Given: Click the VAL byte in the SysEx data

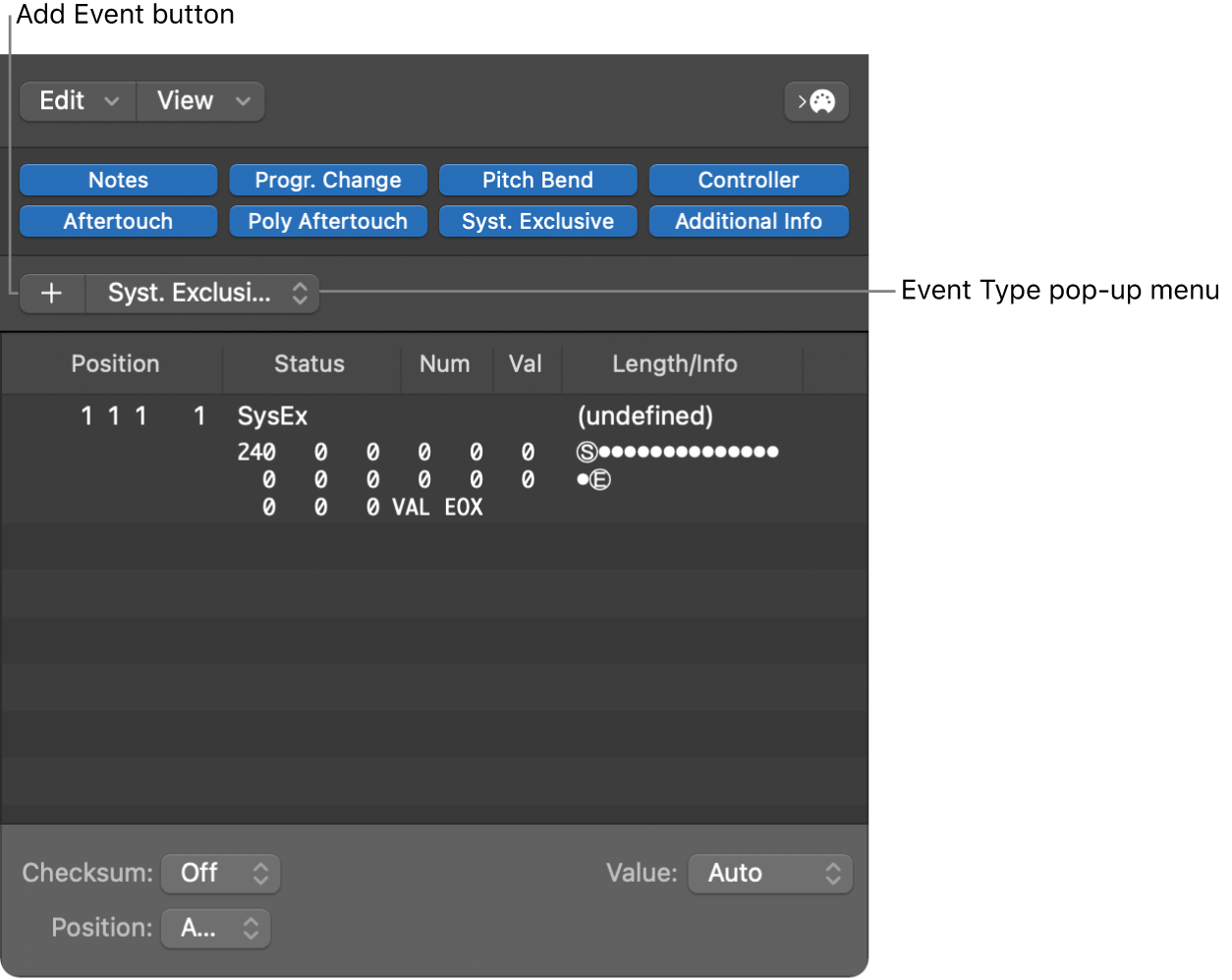Looking at the screenshot, I should [411, 508].
